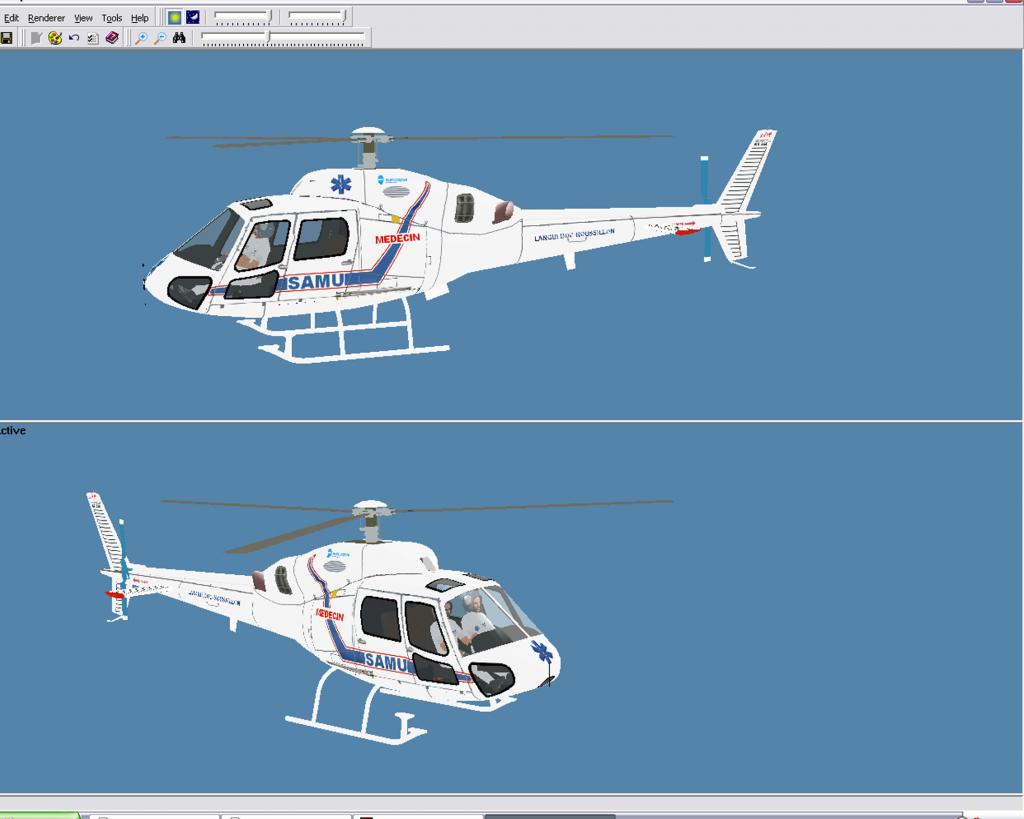Open the checklist options icon
The width and height of the screenshot is (1024, 819).
pos(93,38)
